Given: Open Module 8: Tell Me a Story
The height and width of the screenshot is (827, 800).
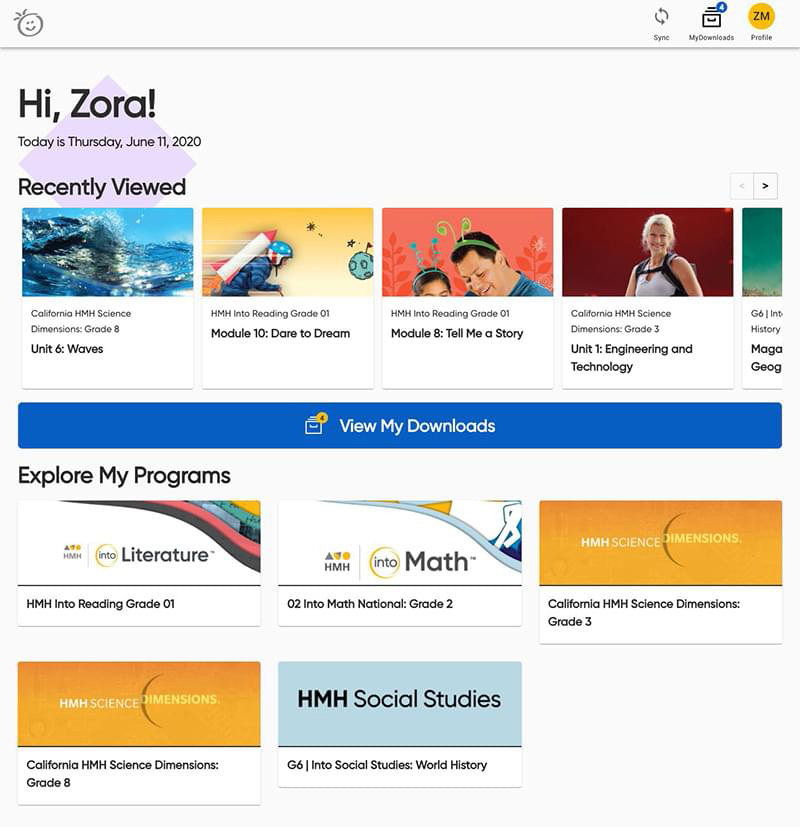Looking at the screenshot, I should pyautogui.click(x=457, y=333).
